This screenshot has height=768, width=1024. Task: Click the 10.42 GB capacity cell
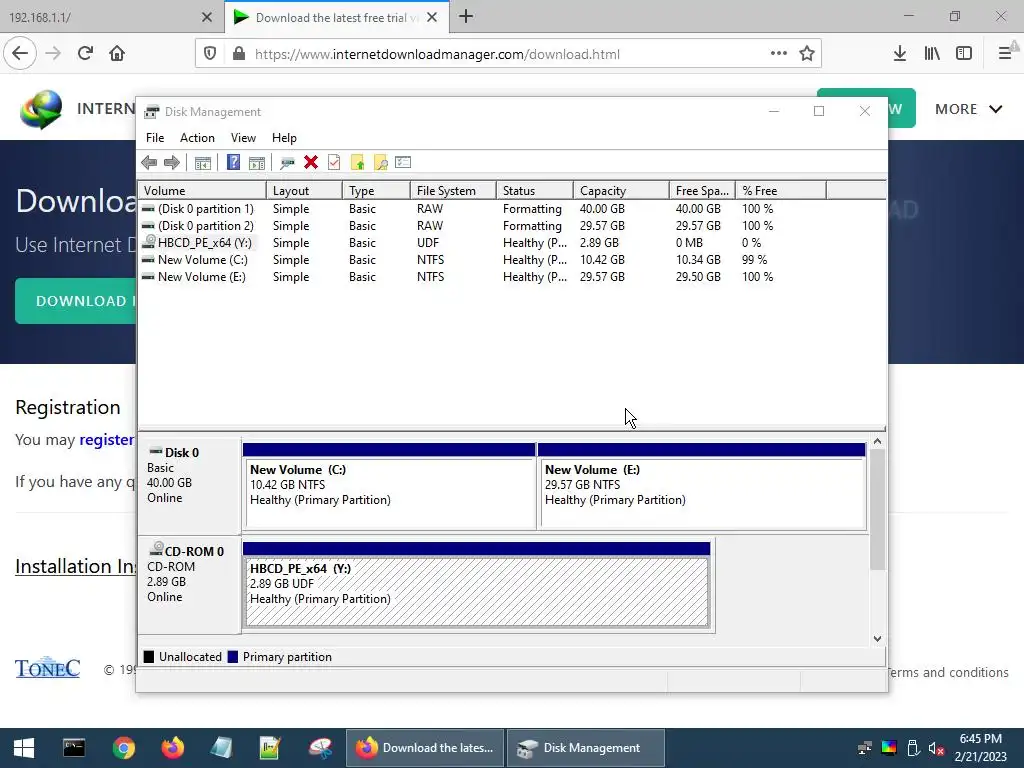pyautogui.click(x=602, y=260)
